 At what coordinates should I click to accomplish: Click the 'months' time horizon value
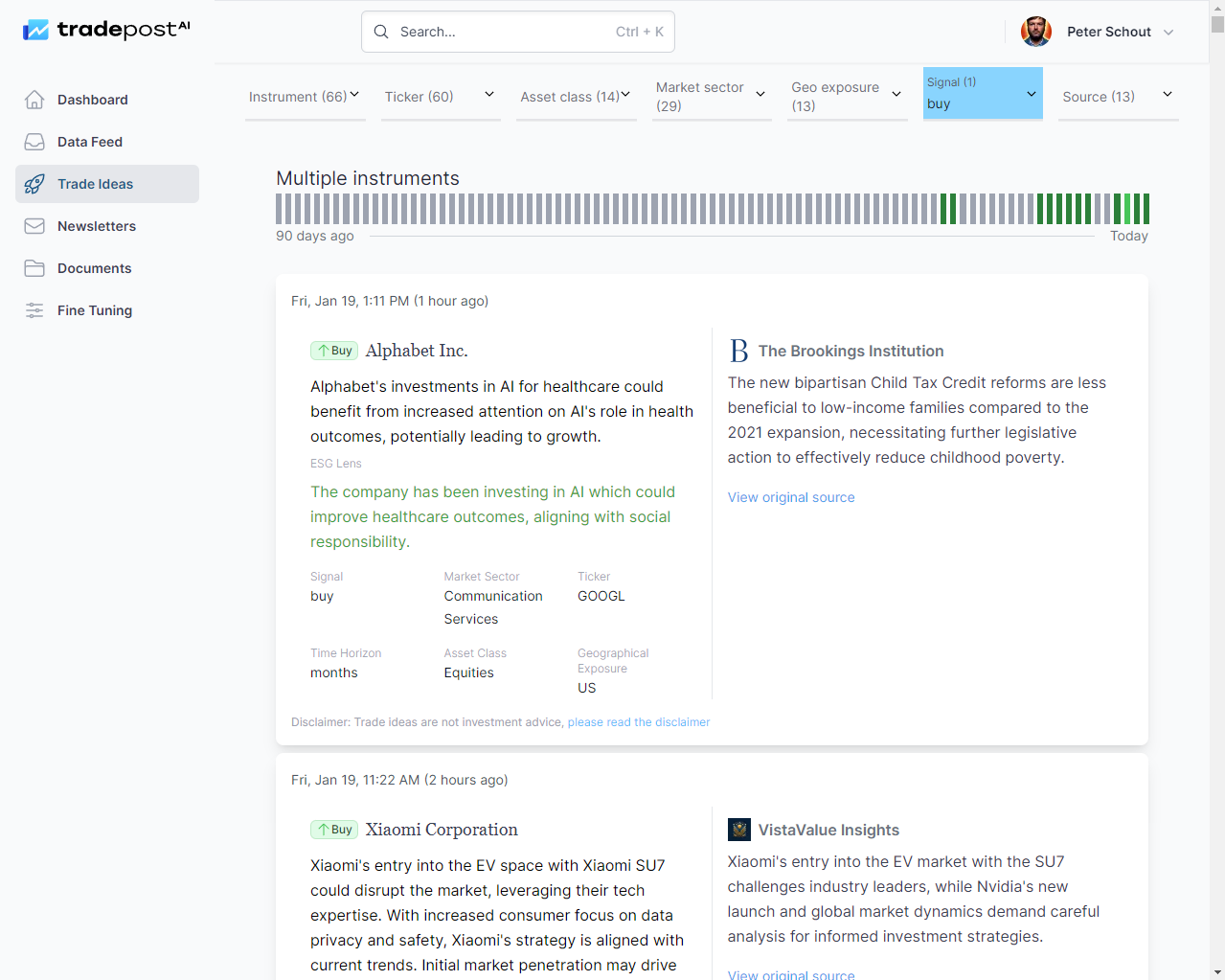(334, 672)
